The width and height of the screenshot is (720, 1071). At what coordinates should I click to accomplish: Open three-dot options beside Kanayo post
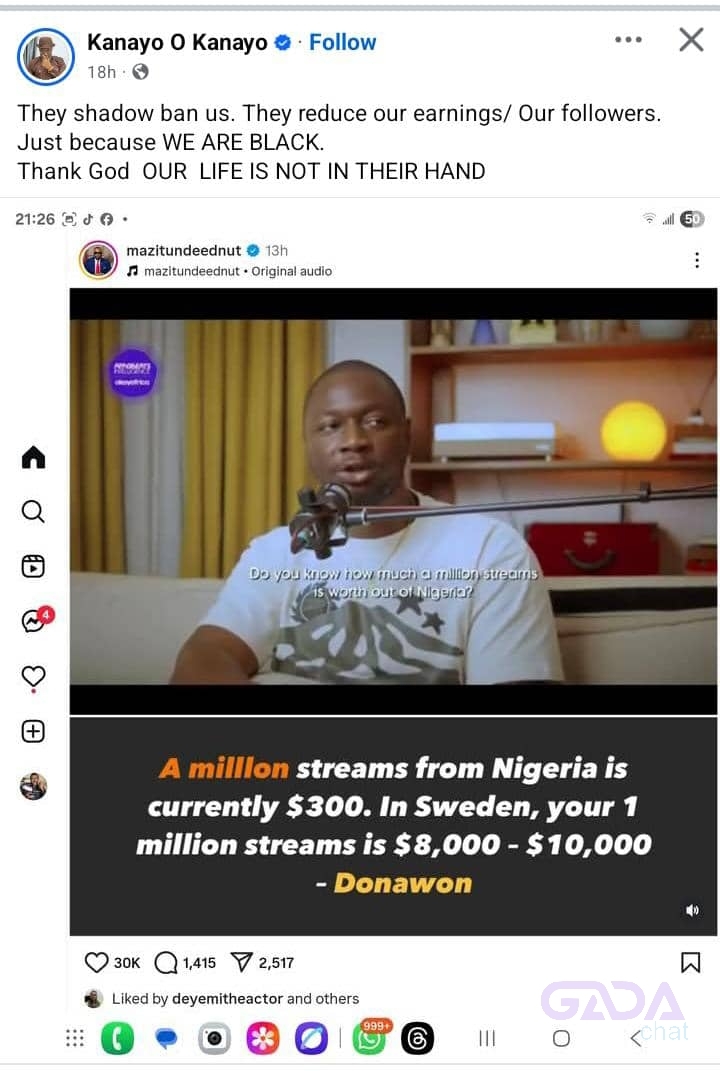pyautogui.click(x=628, y=40)
